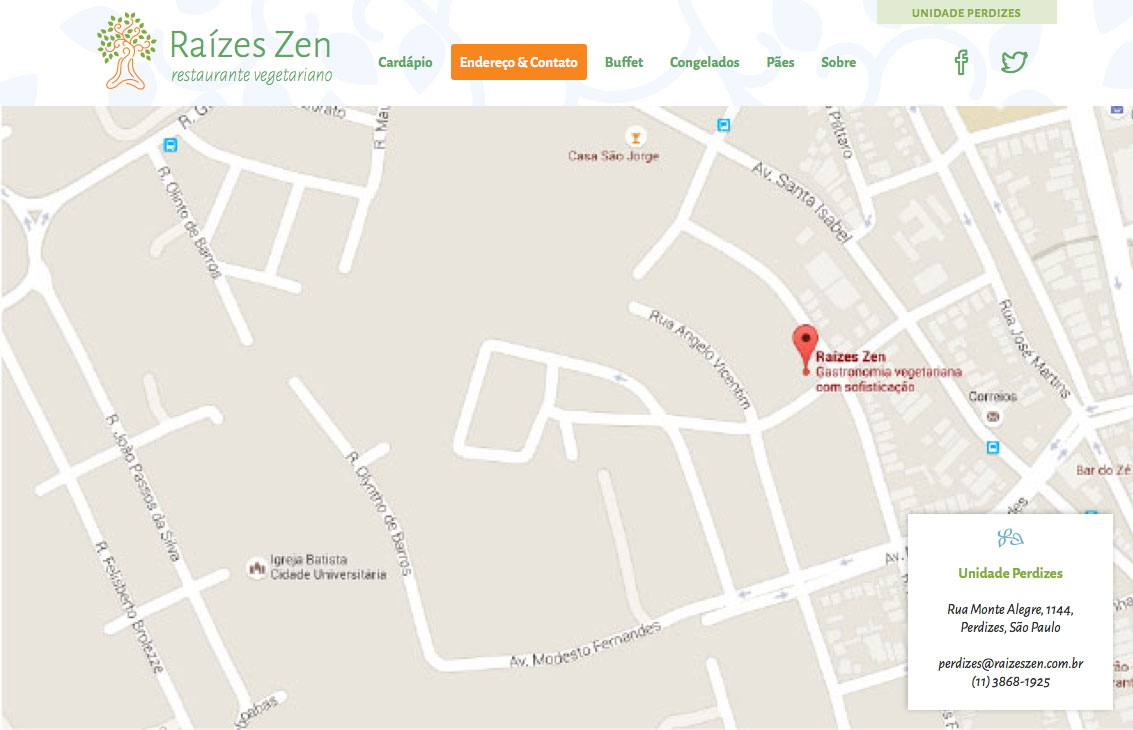
Task: Click the Unidade Perdizes card heading
Action: [x=1010, y=573]
